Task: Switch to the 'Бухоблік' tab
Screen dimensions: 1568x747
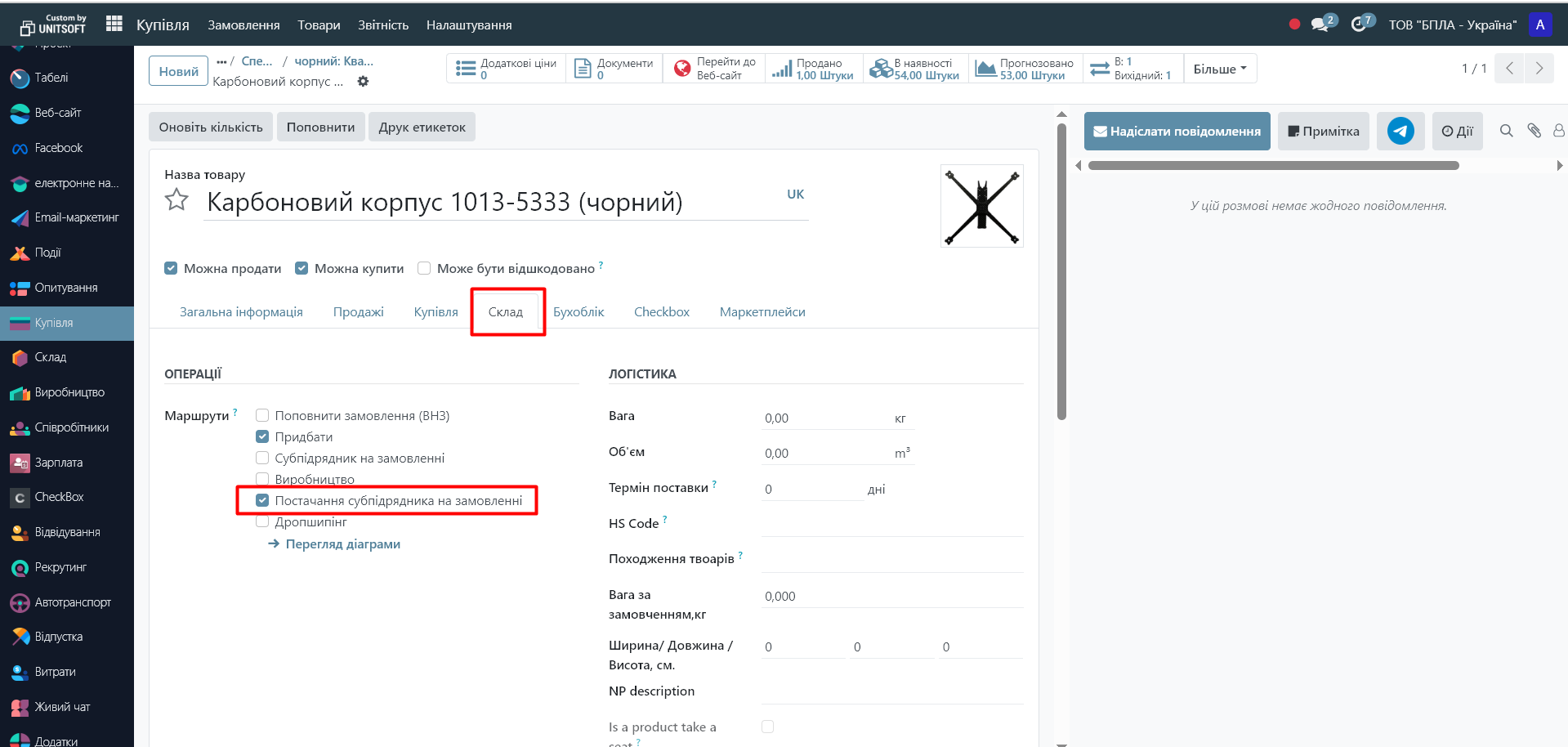Action: [579, 312]
